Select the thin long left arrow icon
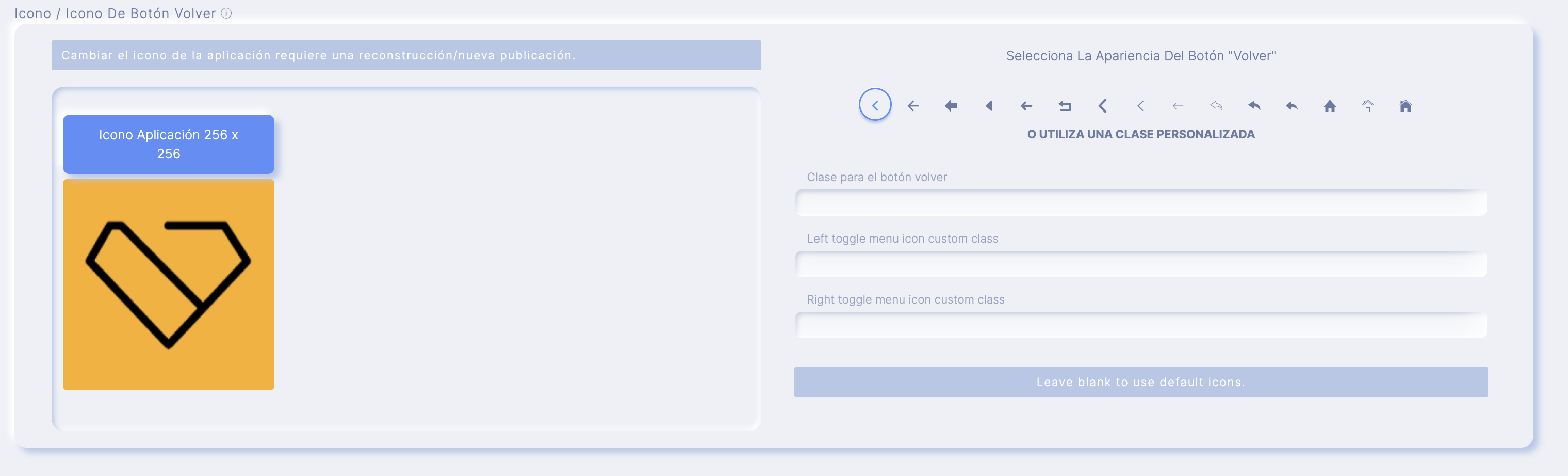The image size is (1568, 476). tap(1178, 106)
